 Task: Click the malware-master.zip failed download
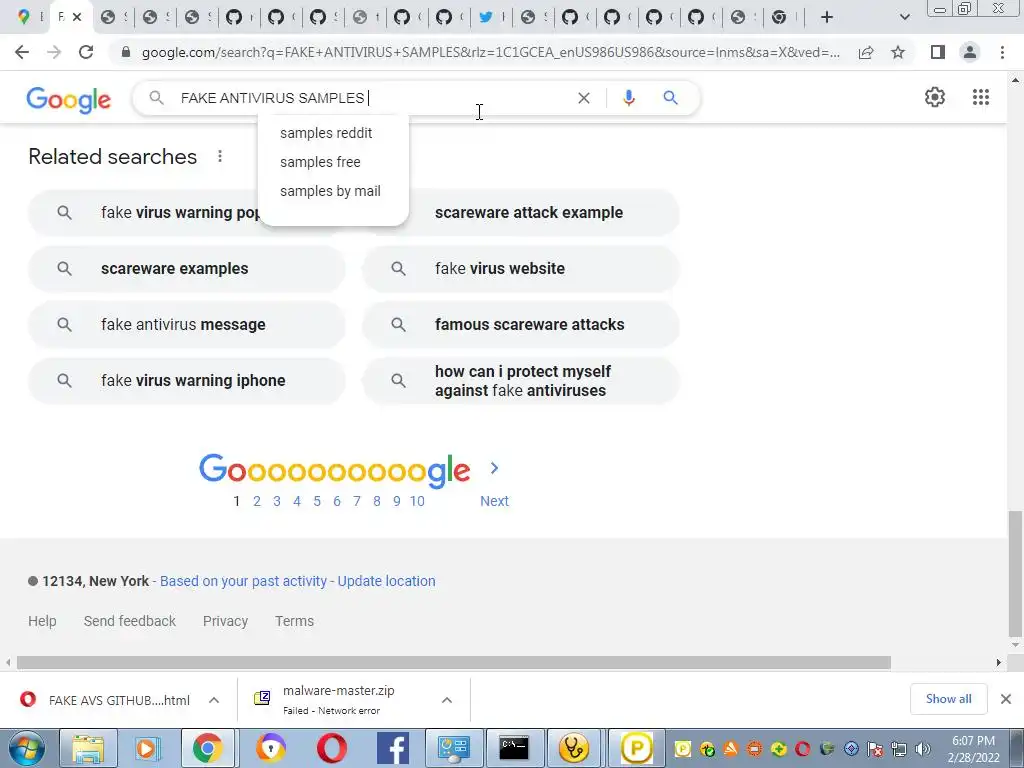click(340, 699)
